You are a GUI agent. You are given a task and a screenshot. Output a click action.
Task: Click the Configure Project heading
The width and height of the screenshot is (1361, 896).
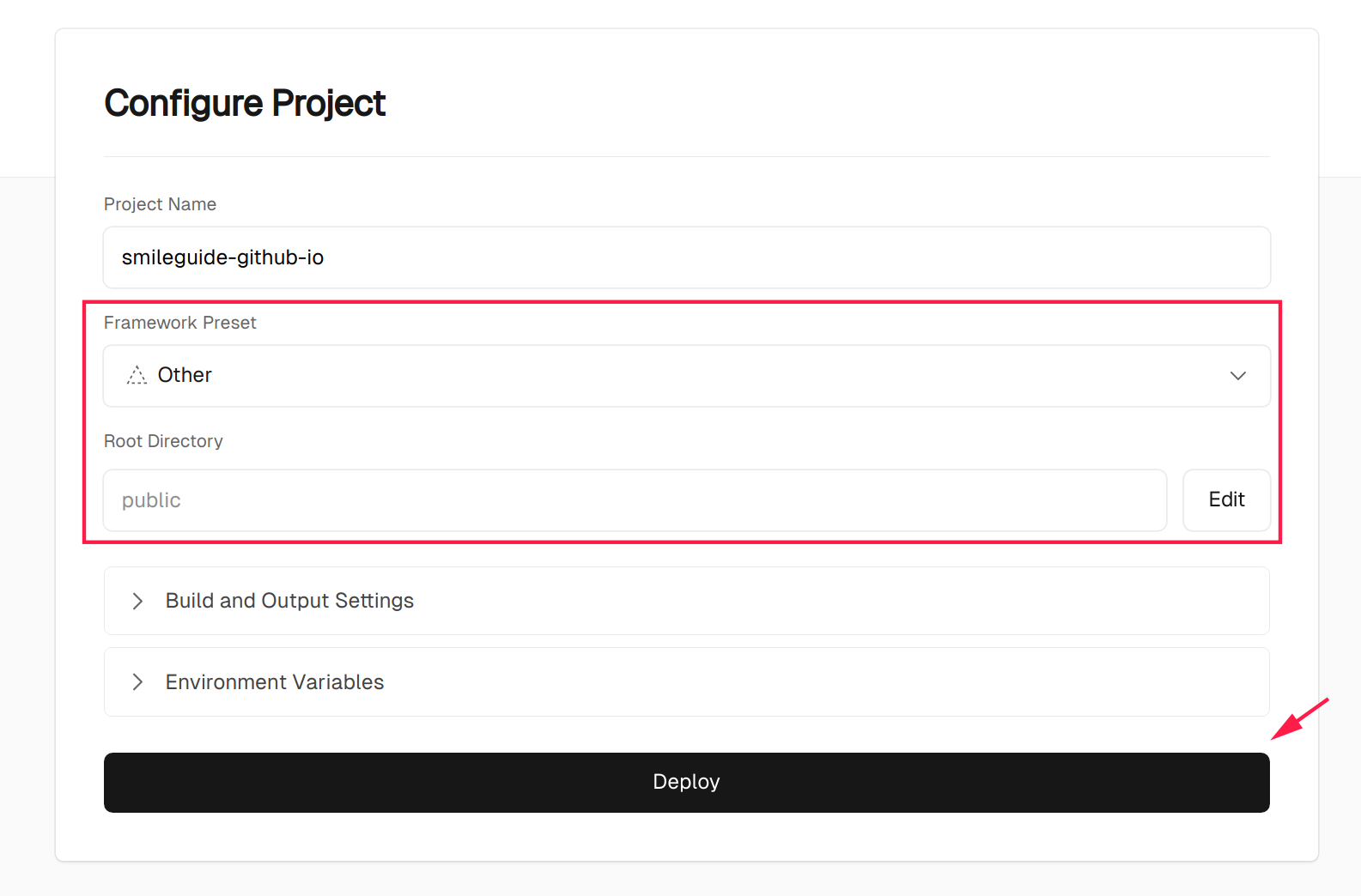(x=245, y=103)
